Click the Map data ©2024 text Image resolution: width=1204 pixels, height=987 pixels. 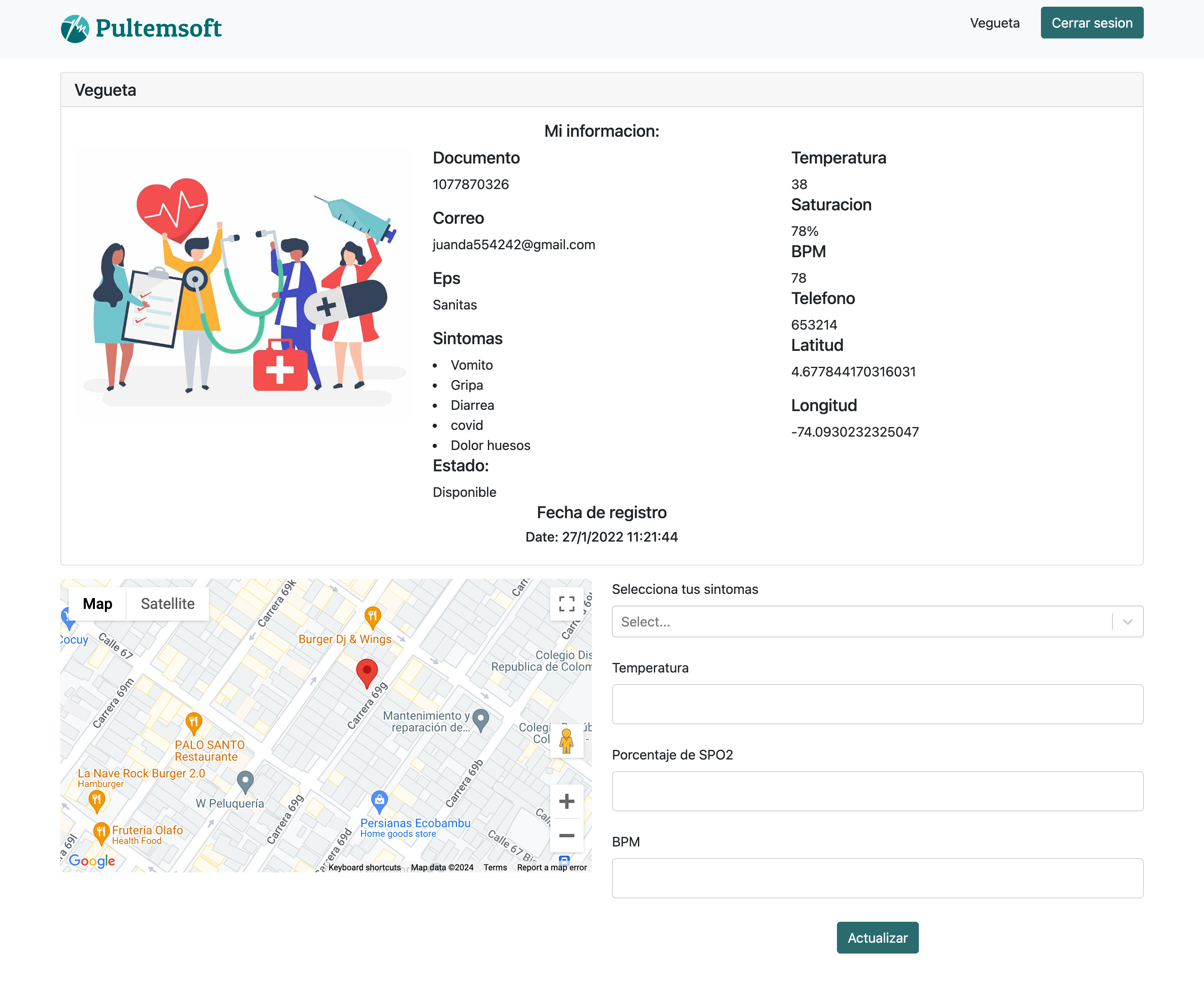pos(442,868)
